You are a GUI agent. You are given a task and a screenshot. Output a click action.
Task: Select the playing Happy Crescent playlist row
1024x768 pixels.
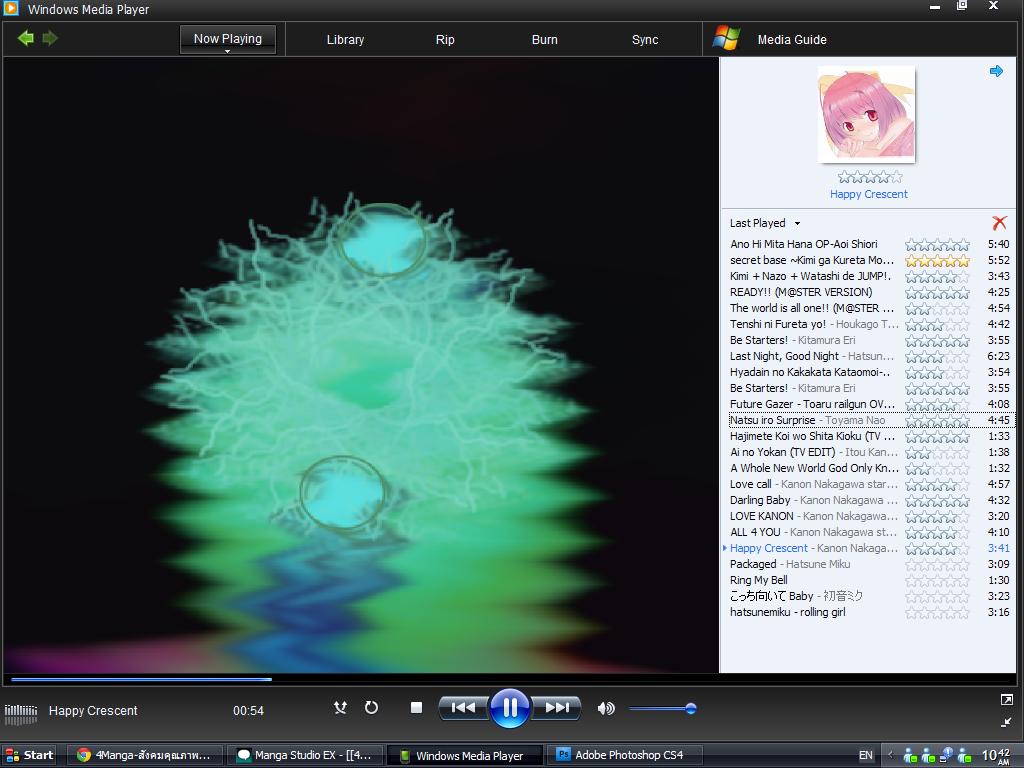tap(869, 548)
